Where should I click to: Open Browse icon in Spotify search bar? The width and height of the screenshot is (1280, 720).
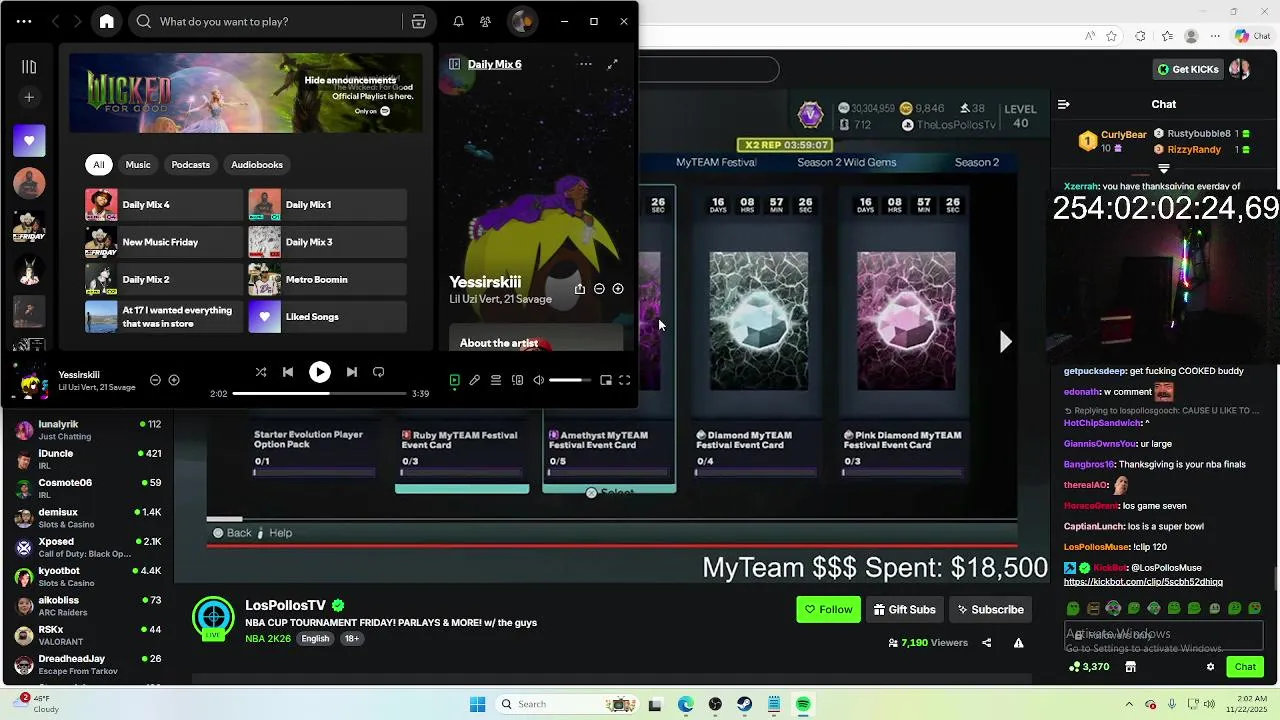point(418,22)
